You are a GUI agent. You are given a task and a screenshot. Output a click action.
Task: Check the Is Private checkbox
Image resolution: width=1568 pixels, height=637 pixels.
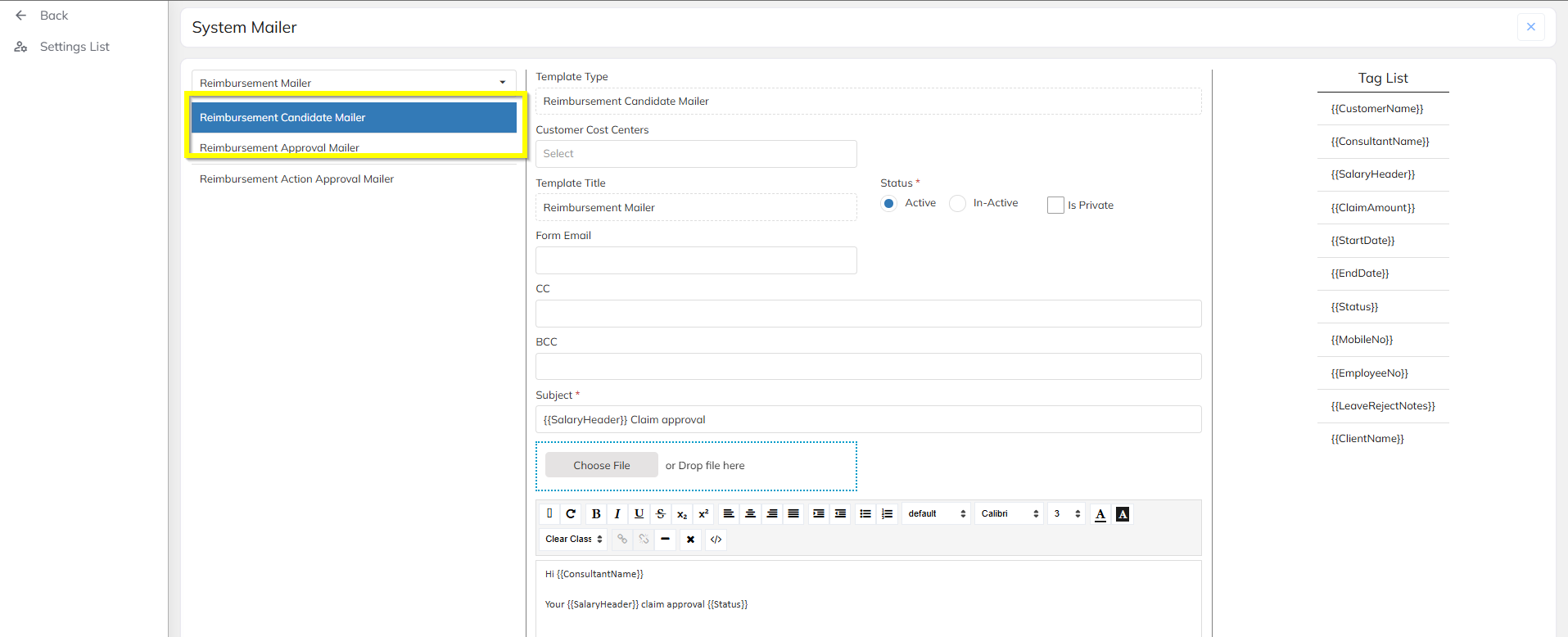[1055, 206]
